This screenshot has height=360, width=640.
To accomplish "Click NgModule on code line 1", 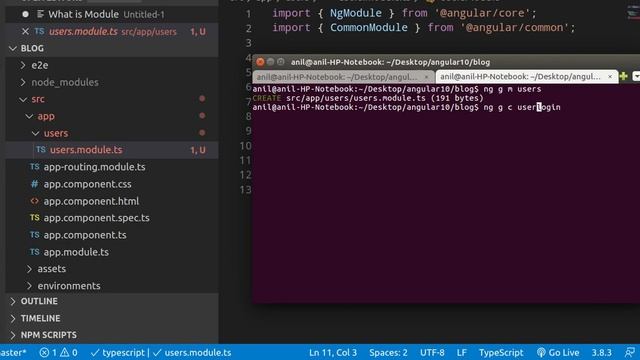I will click(x=356, y=13).
